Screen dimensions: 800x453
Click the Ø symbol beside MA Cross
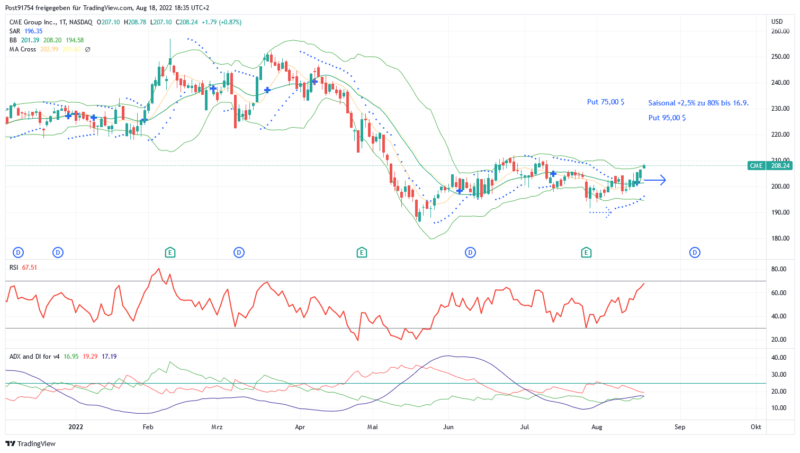tap(88, 49)
